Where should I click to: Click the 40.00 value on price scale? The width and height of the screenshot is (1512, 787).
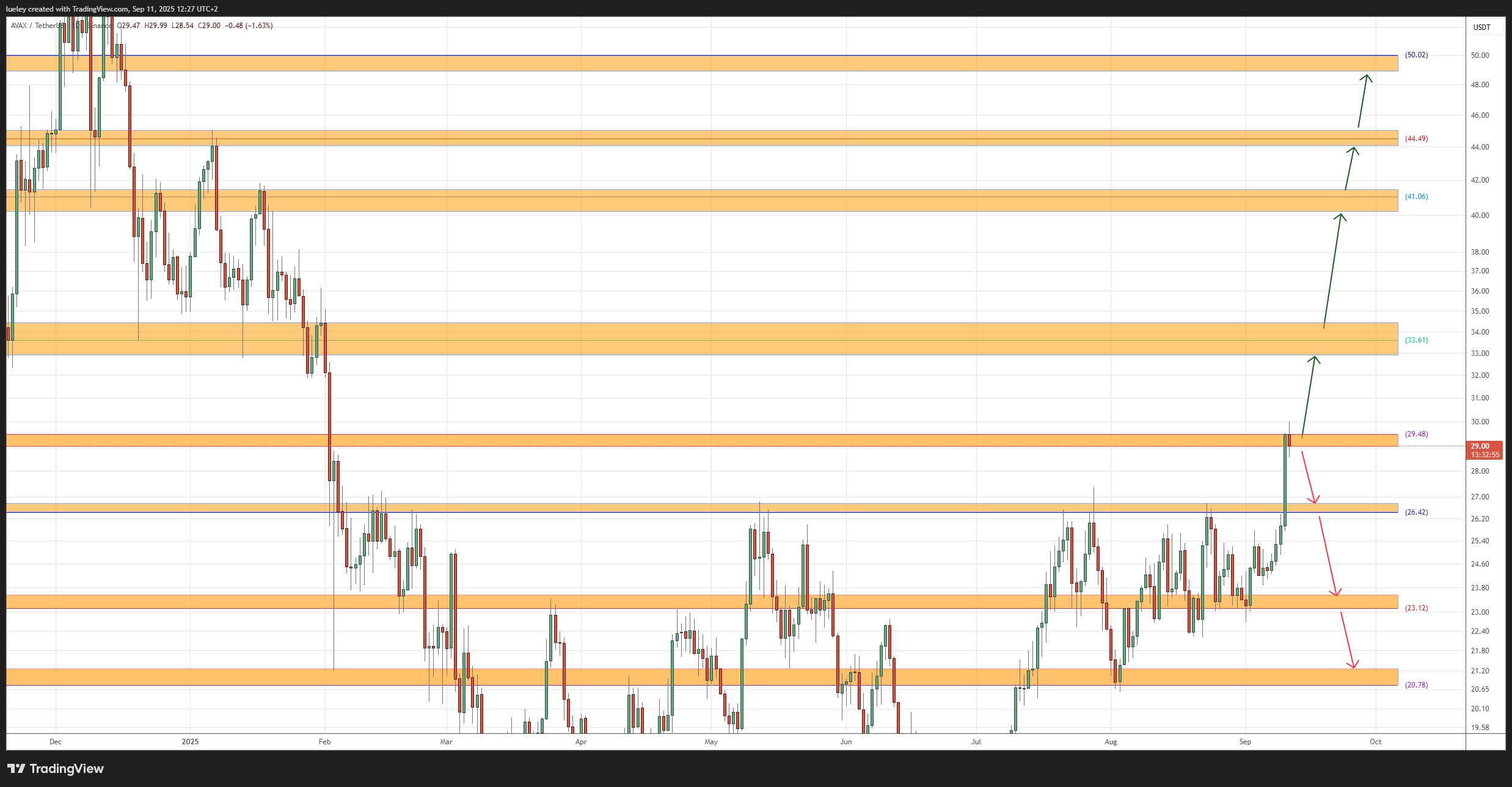[x=1479, y=216]
